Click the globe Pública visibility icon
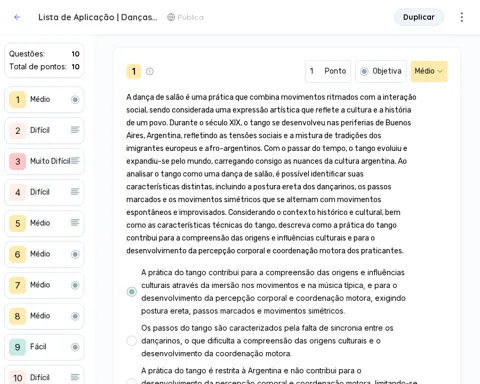 [x=171, y=17]
